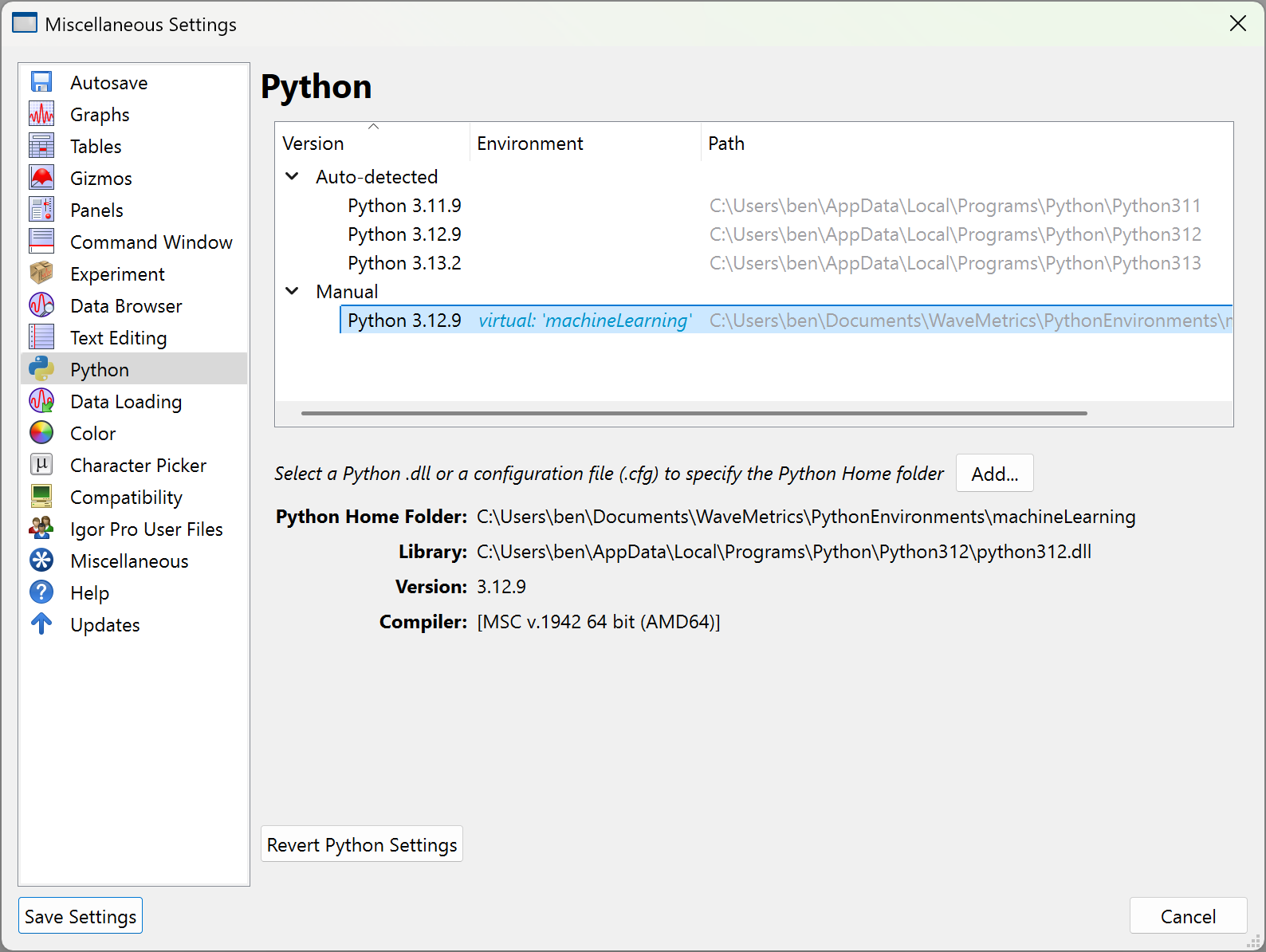This screenshot has height=952, width=1266.
Task: Open the Tables settings page
Action: point(96,147)
